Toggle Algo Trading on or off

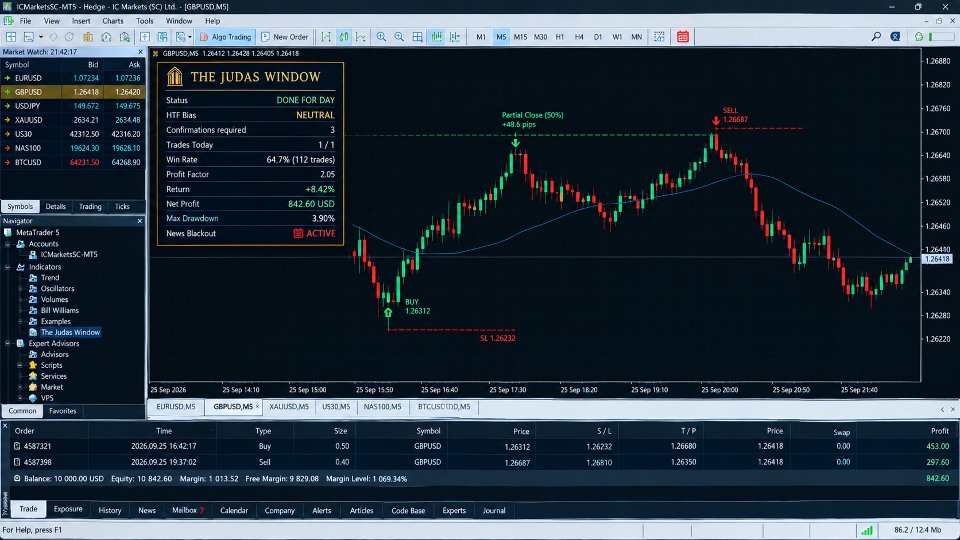(x=226, y=37)
